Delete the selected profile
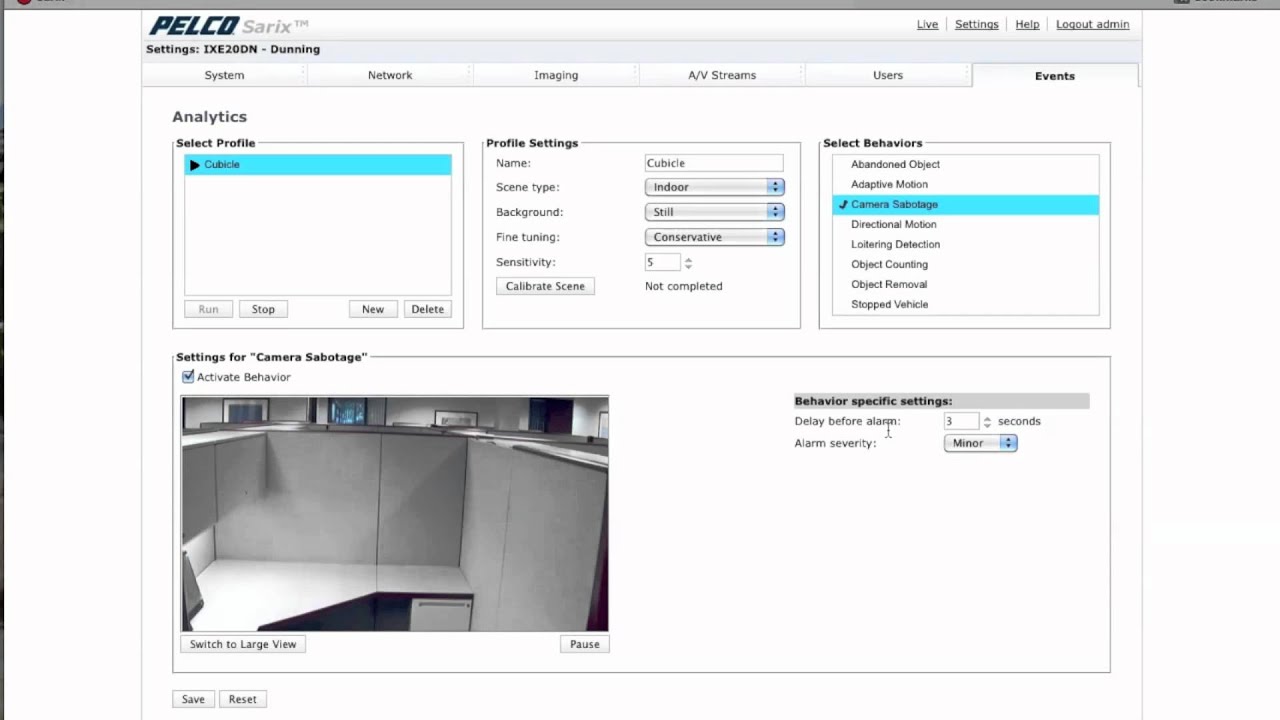 point(427,309)
